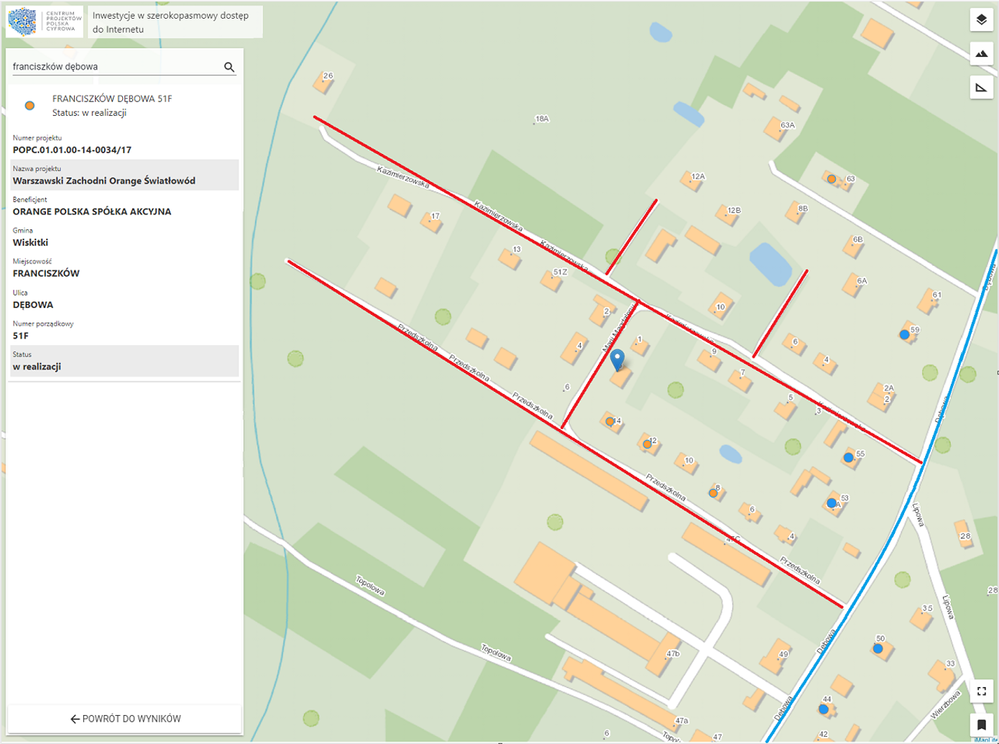
Task: Click the orange marker at building 12
Action: coord(647,442)
